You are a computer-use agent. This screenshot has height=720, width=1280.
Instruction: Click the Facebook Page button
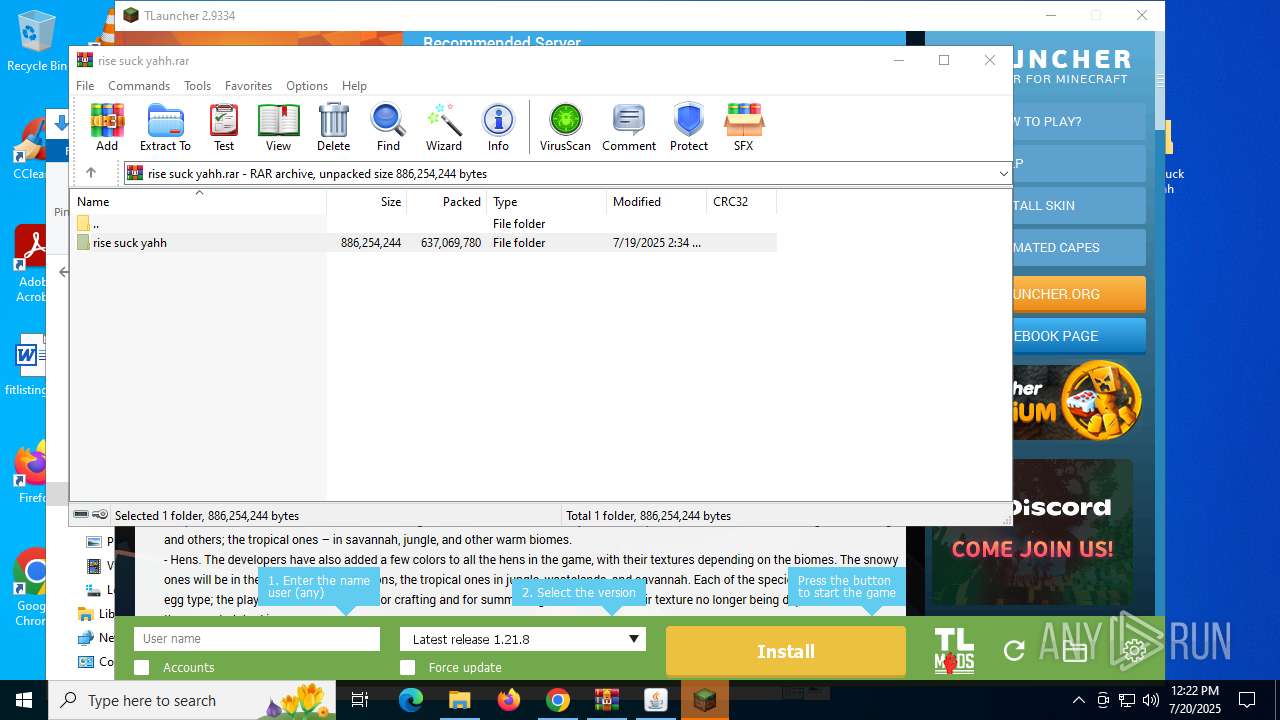tap(1079, 336)
